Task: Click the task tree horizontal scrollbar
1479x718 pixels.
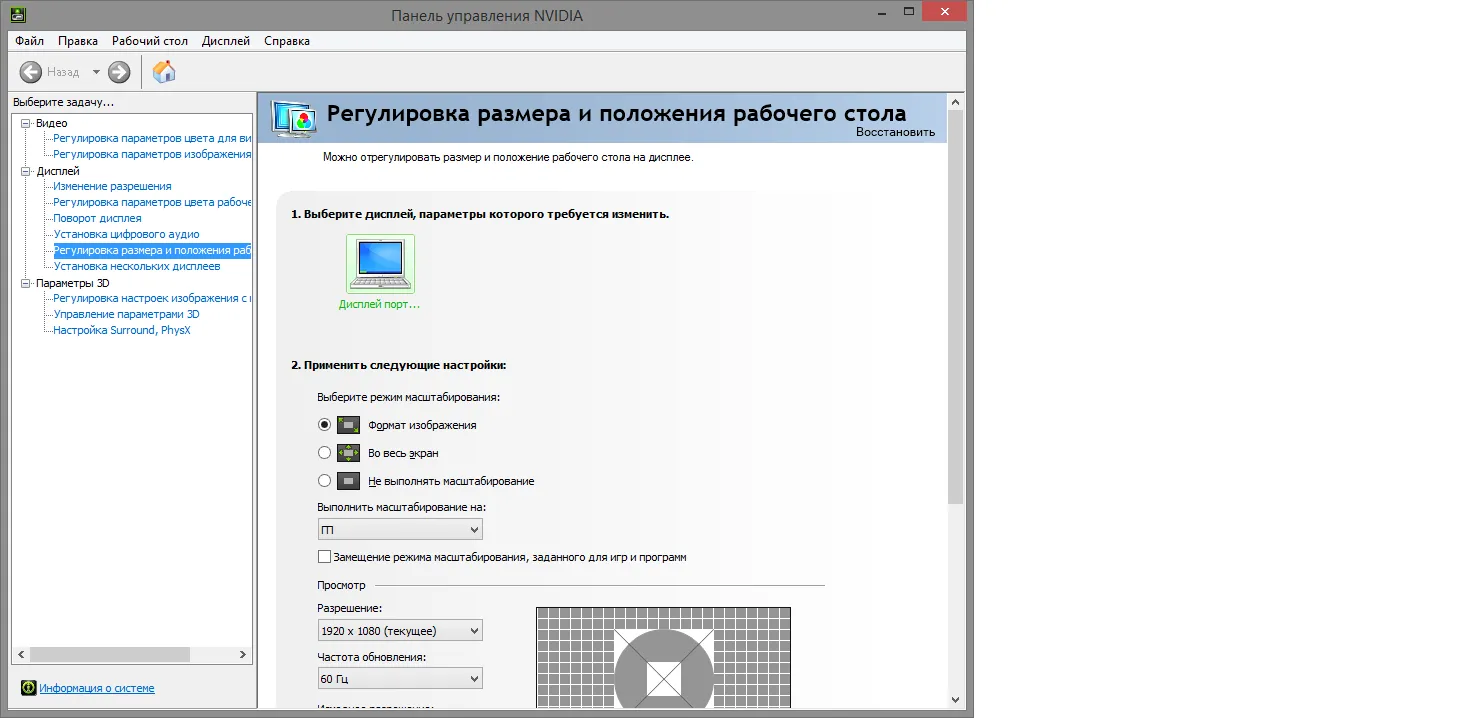Action: 110,654
